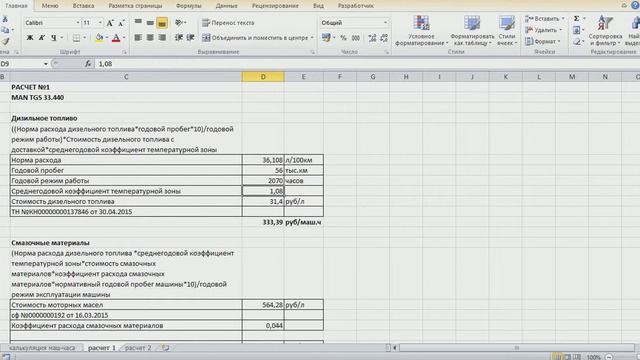Click the Format Painter brush icon
The image size is (640, 360).
(x=5, y=42)
